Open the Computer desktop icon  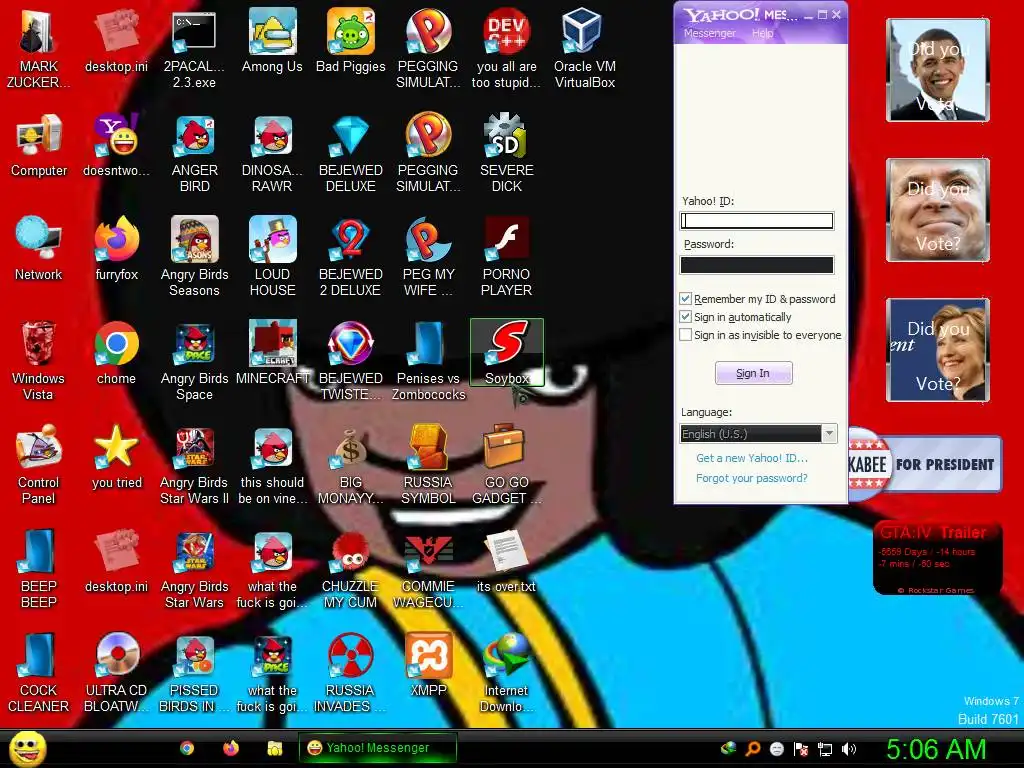pos(39,145)
